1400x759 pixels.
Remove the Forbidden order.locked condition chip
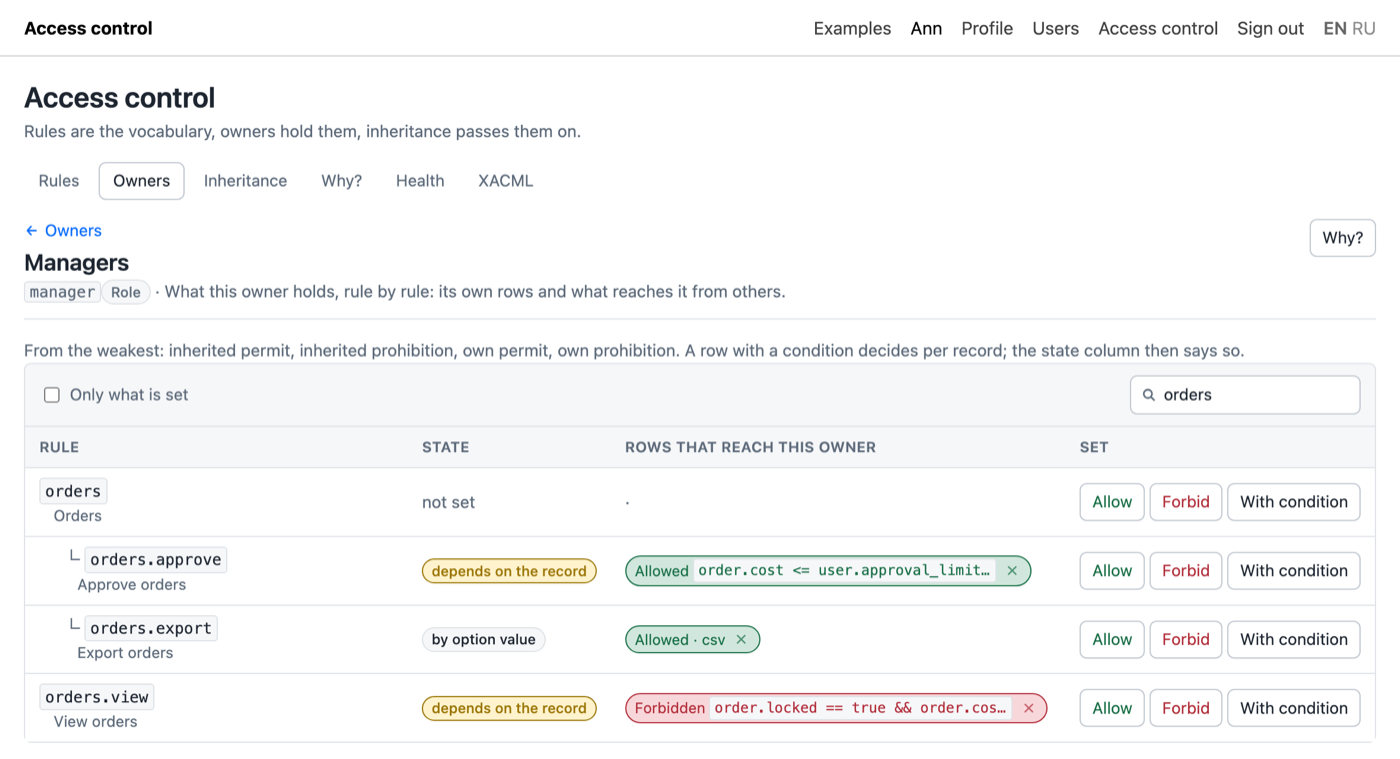pos(1028,708)
